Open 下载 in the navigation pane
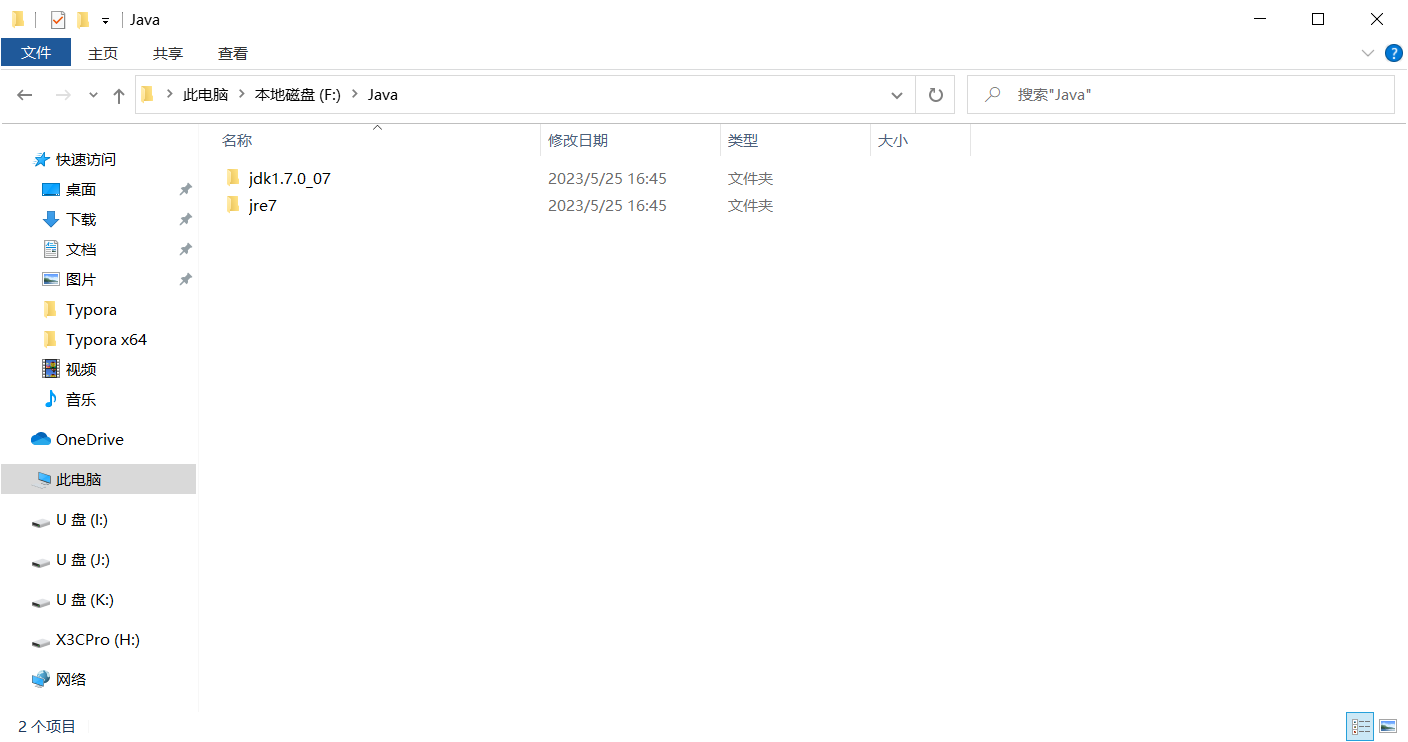 point(81,219)
